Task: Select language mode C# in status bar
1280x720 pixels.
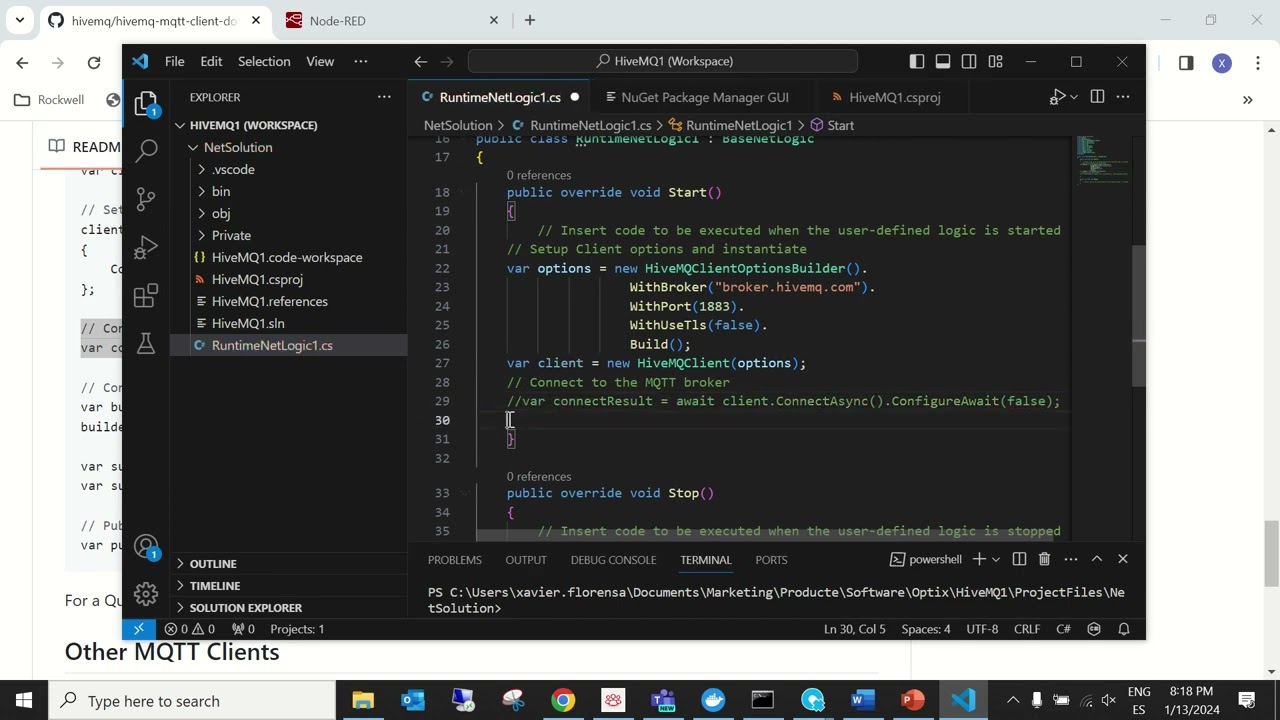Action: coord(1064,629)
